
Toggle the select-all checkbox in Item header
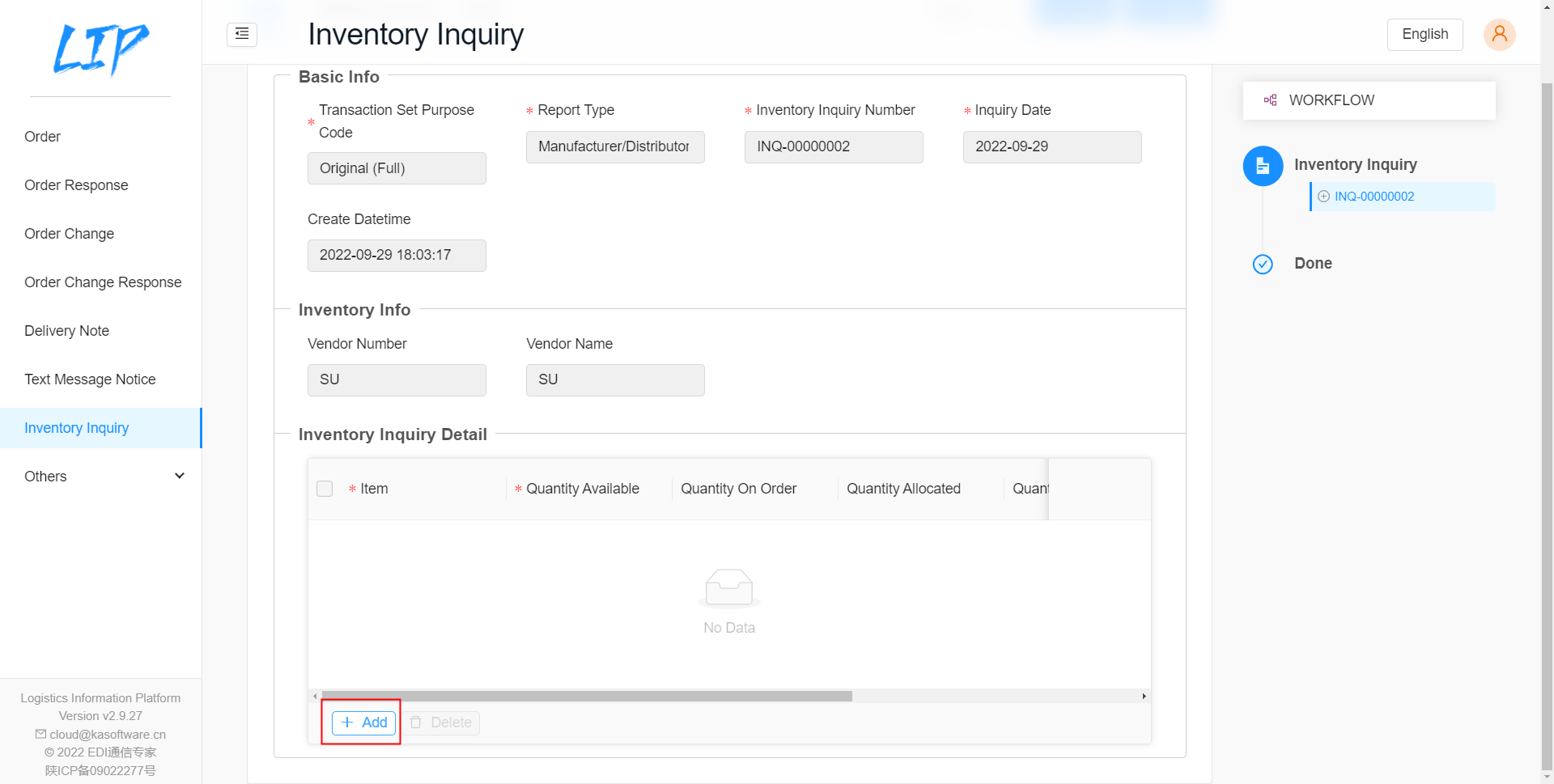coord(325,489)
